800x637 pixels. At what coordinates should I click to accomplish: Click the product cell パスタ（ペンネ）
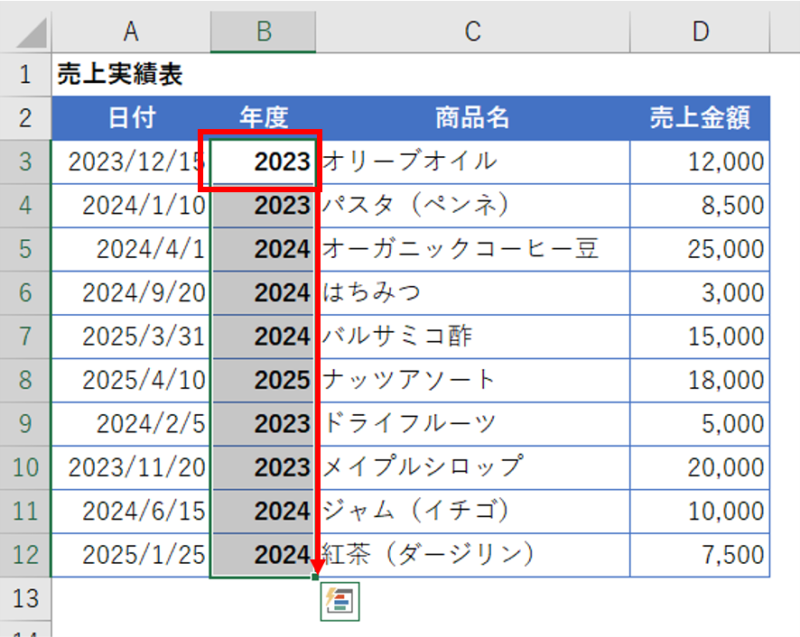tap(473, 206)
